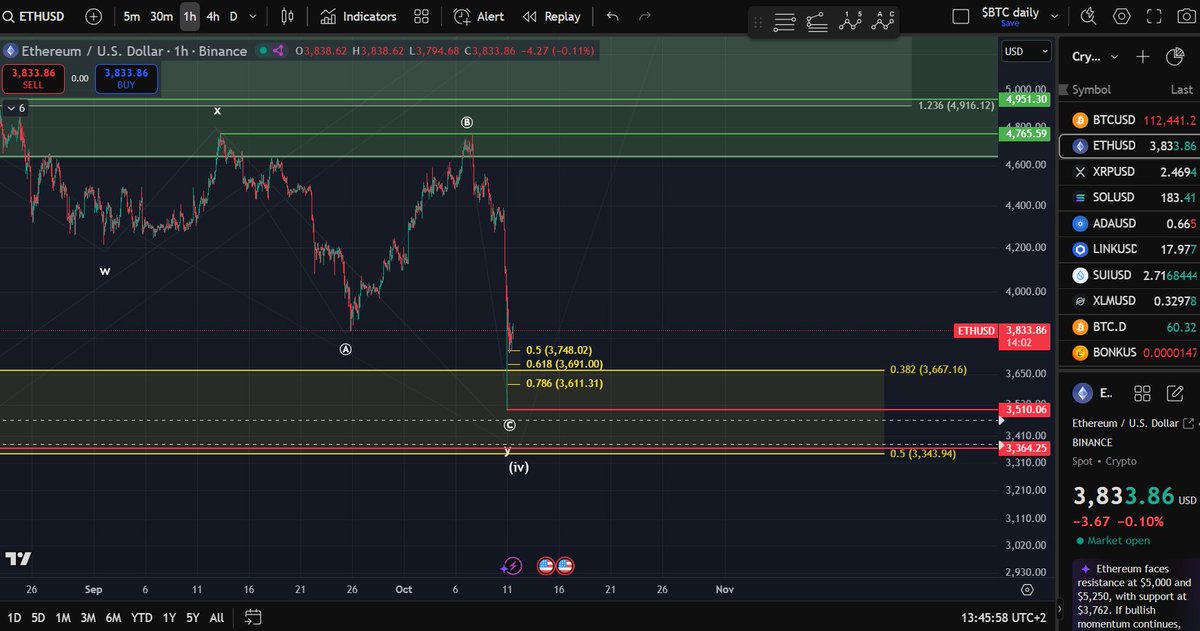Open the details panel grid icon

pos(1143,393)
